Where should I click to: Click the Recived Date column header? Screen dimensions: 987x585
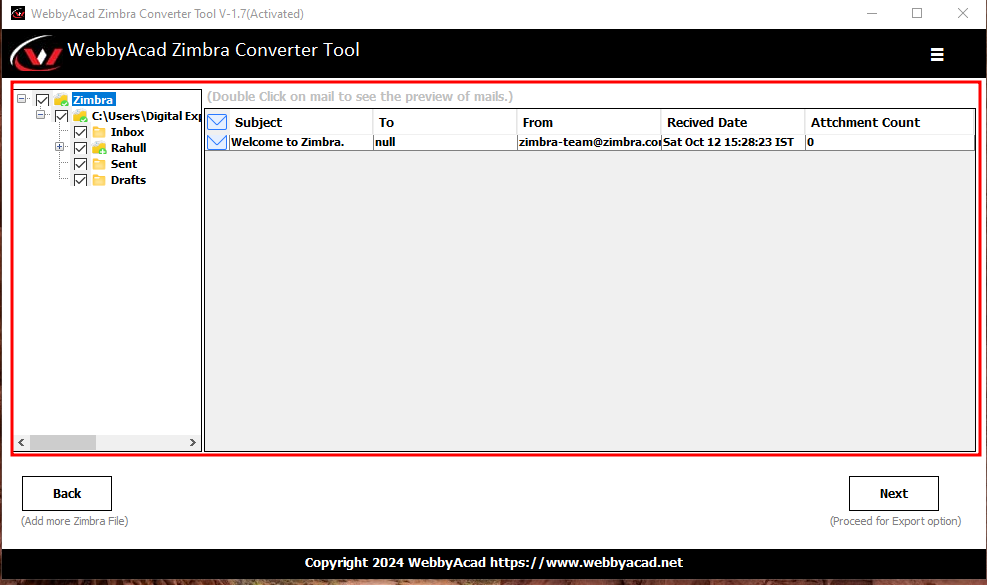pyautogui.click(x=733, y=122)
